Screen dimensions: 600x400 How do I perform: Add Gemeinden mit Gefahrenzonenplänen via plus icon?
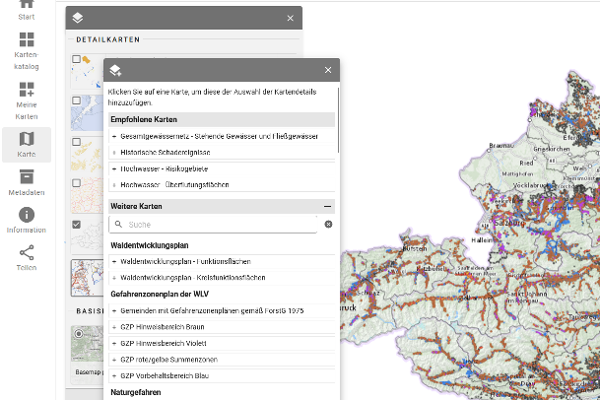pos(114,311)
